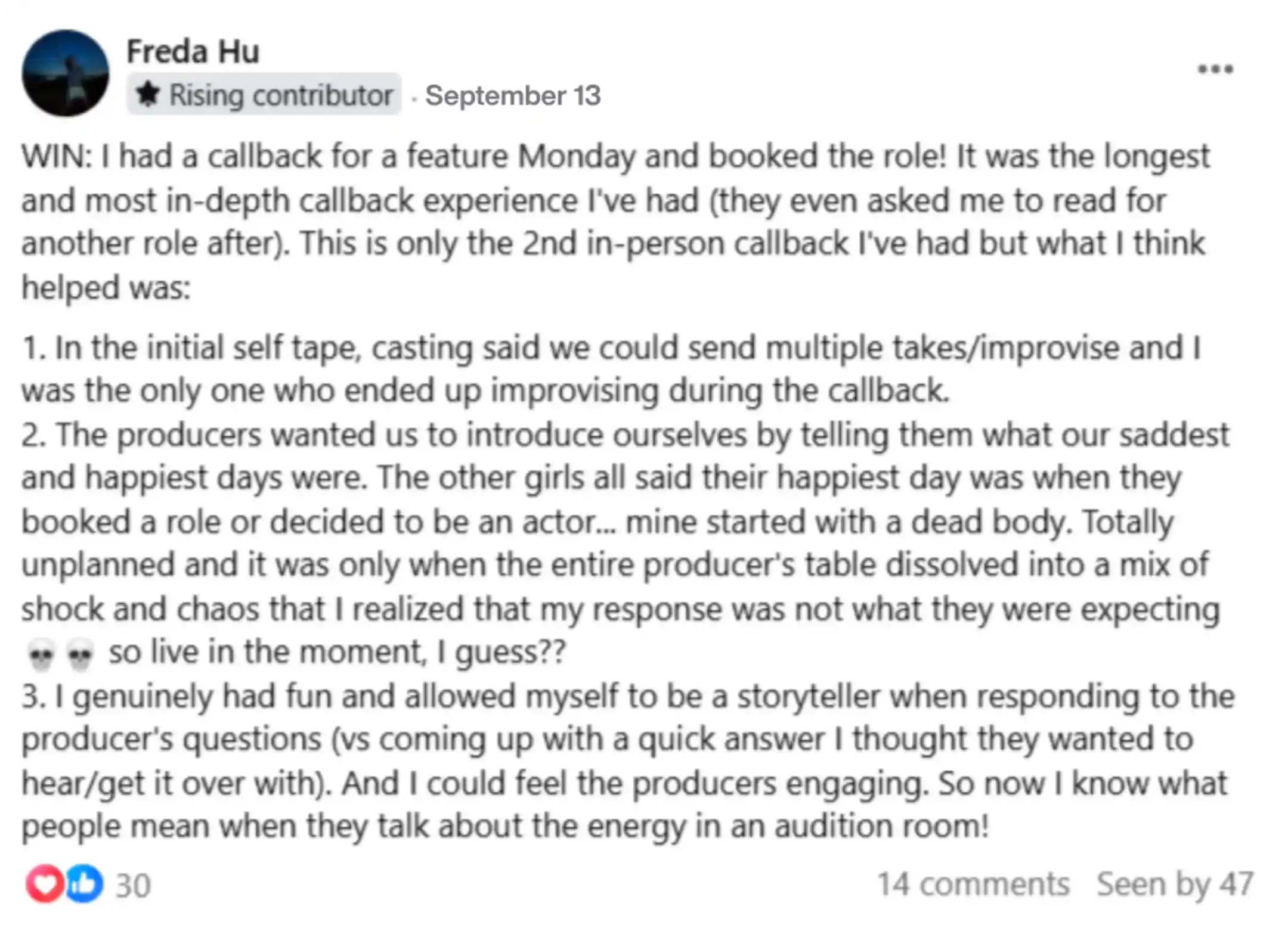
Task: Click the first skull emoji in the post
Action: (41, 654)
